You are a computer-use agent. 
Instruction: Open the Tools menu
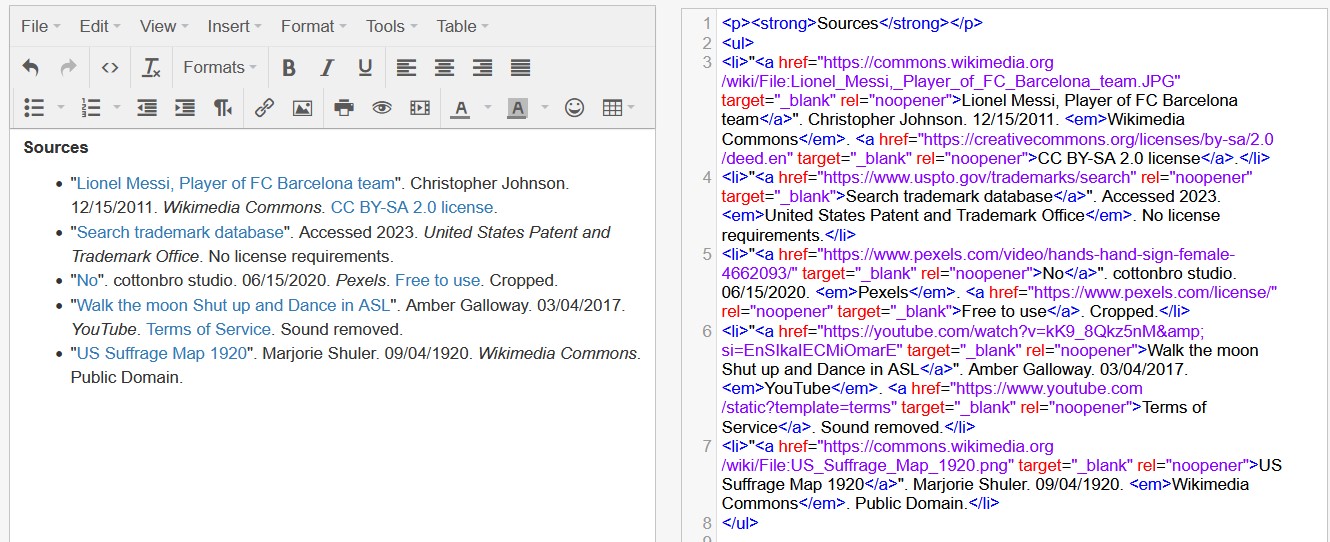(x=391, y=26)
